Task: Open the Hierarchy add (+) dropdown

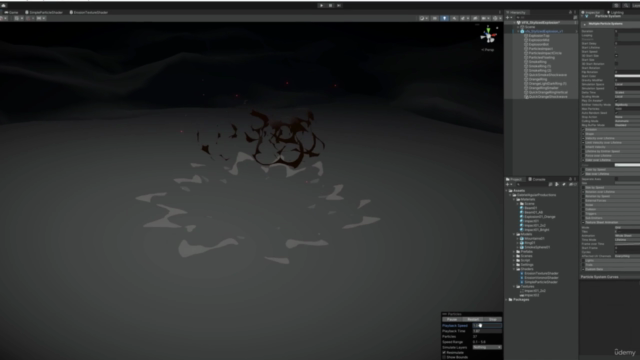Action: [509, 18]
